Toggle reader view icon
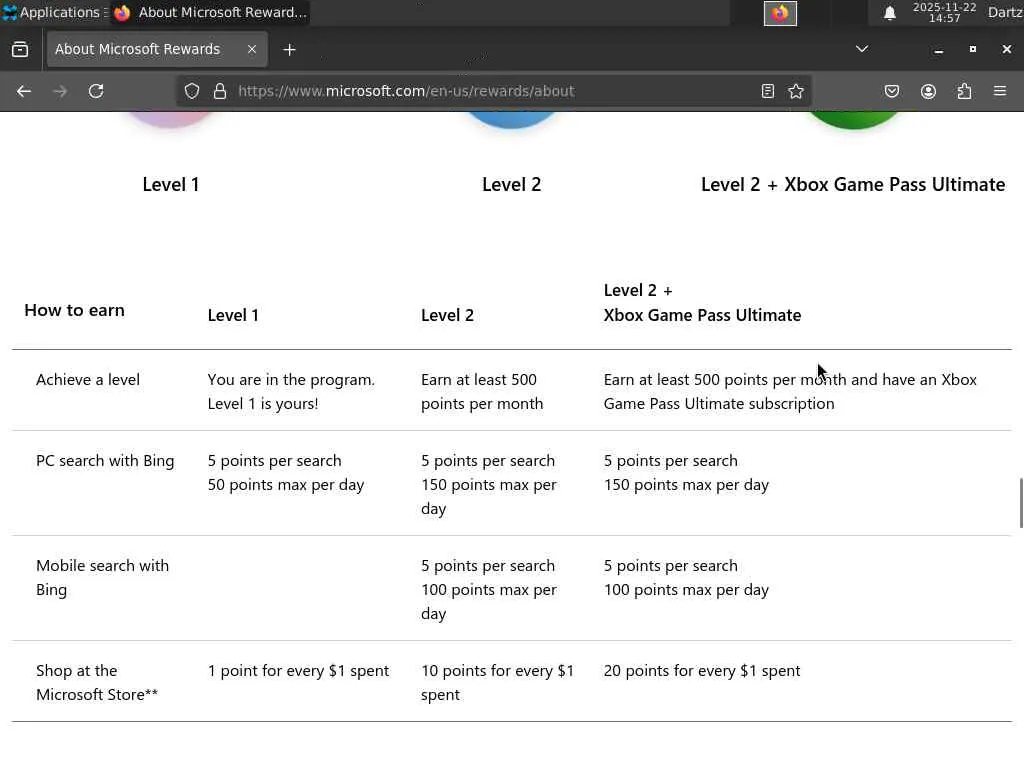1024x768 pixels. click(768, 91)
